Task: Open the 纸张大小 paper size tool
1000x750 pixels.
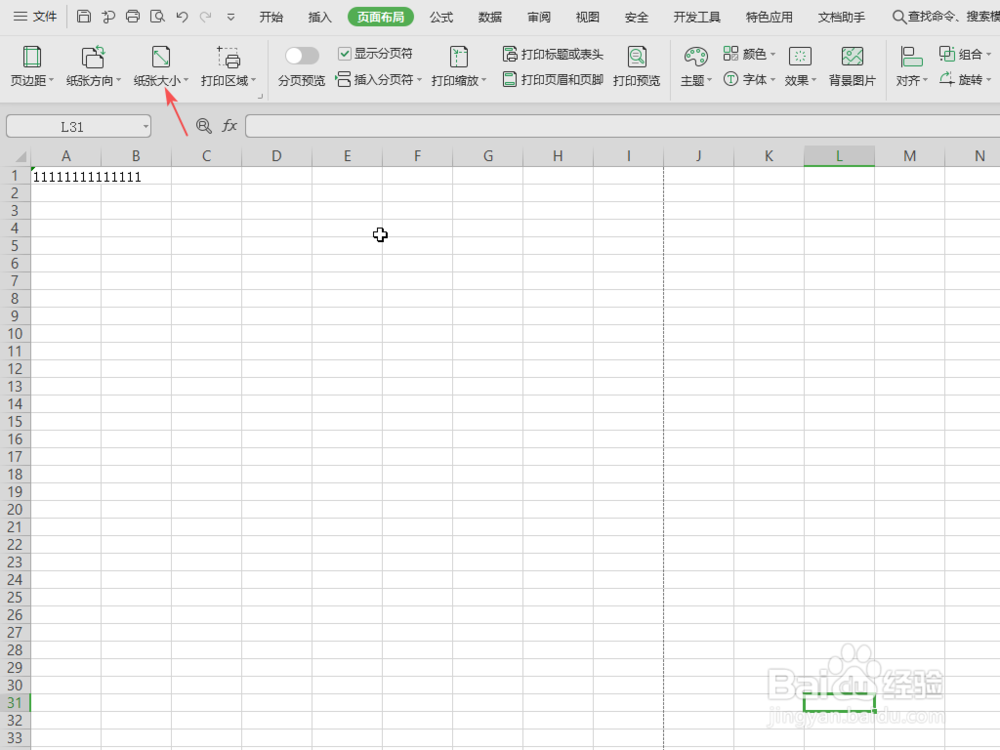Action: [x=161, y=66]
